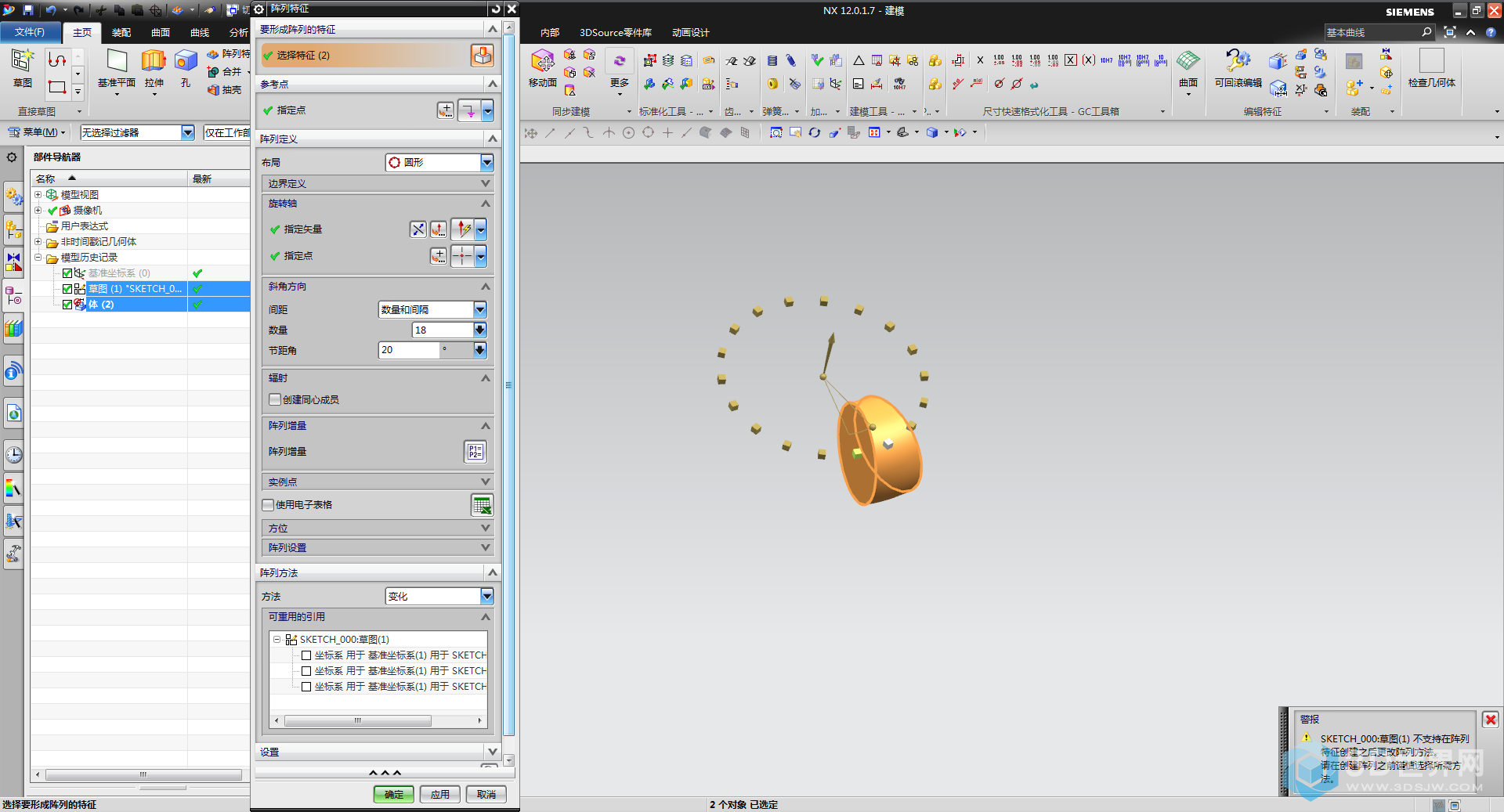1504x812 pixels.
Task: Click the select feature icon in dialog
Action: 482,55
